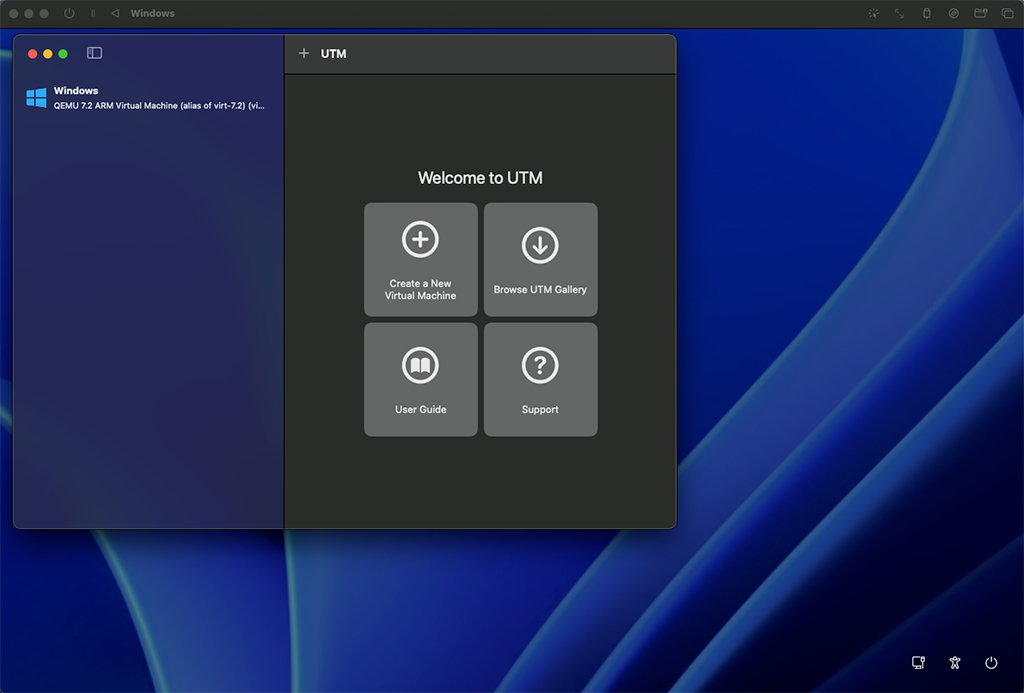Select the network icon on the Windows setup screen

(917, 662)
